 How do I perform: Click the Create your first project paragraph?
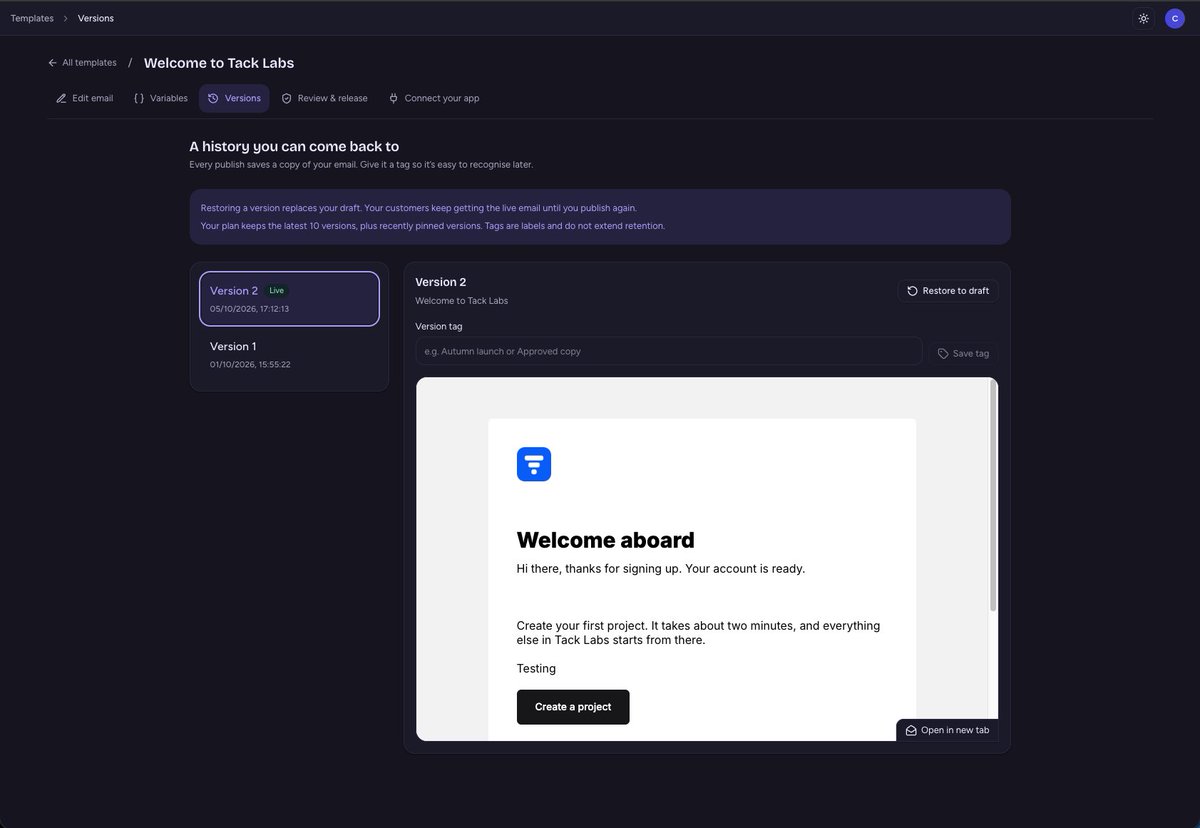[x=699, y=633]
